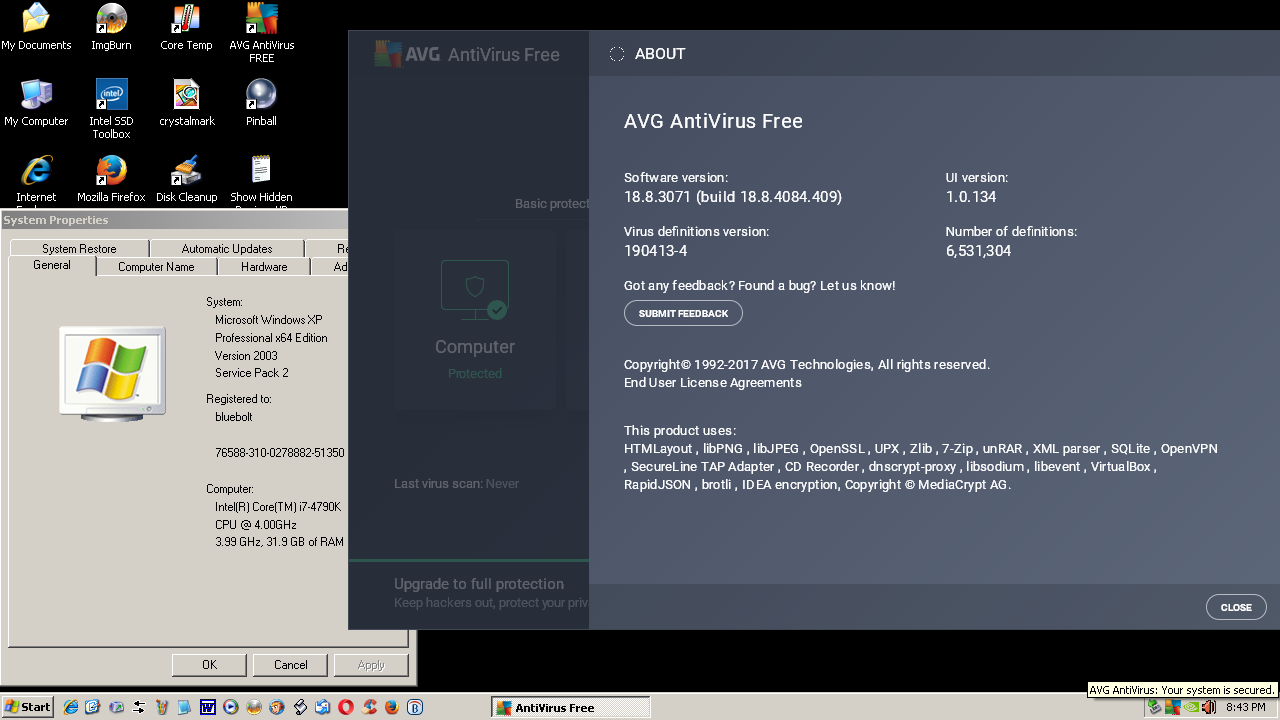Launch Firefox from the quick launch bar

pos(392,707)
